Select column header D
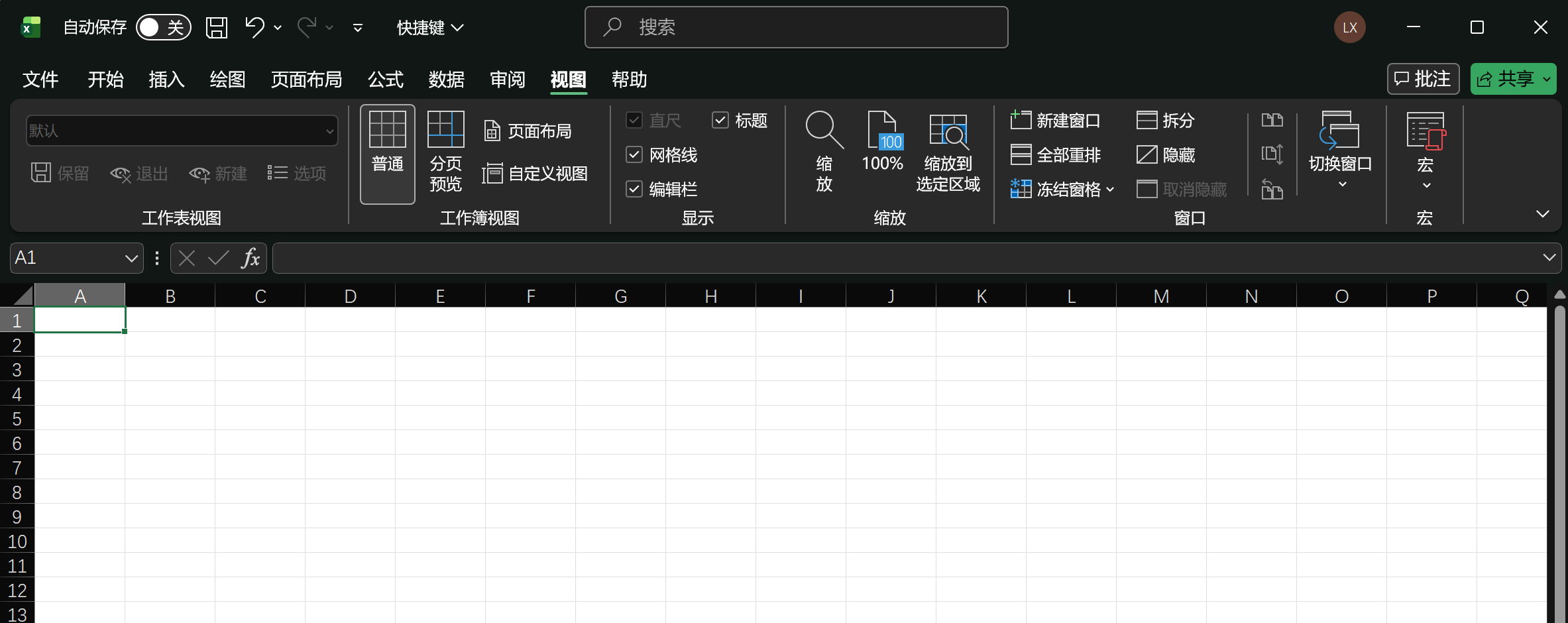The image size is (1568, 623). 350,296
